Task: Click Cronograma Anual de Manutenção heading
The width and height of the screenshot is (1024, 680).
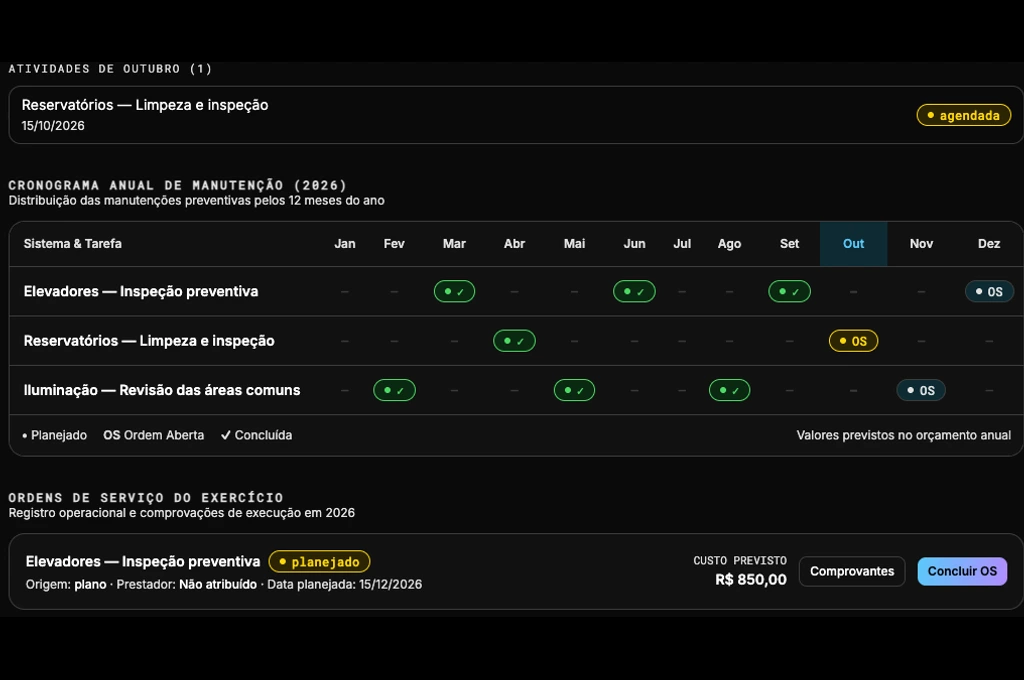Action: pyautogui.click(x=177, y=186)
